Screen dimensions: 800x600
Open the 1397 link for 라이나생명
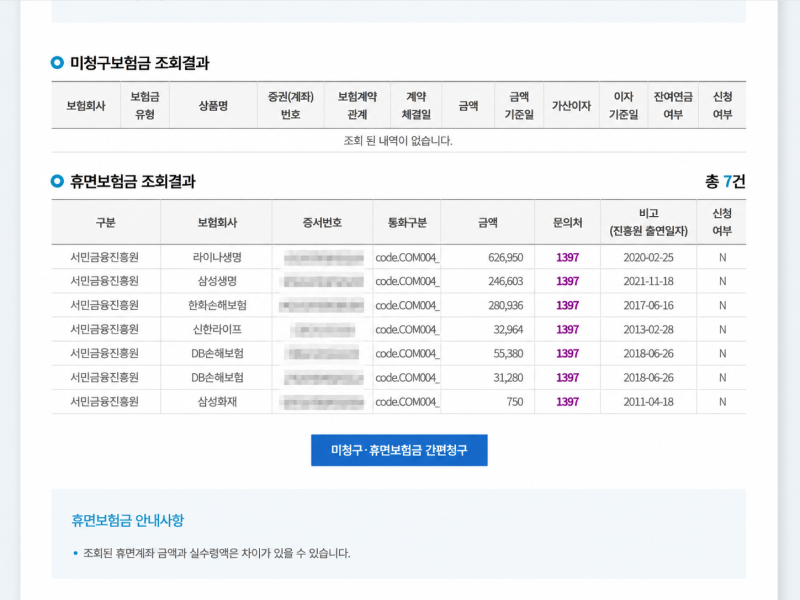click(567, 257)
